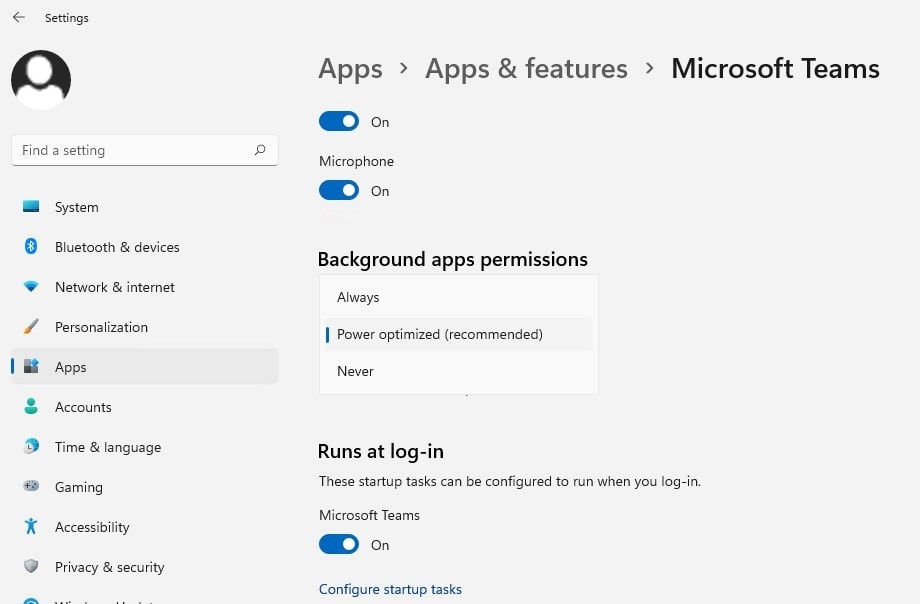Open the Accounts settings section
The image size is (920, 604).
click(83, 407)
